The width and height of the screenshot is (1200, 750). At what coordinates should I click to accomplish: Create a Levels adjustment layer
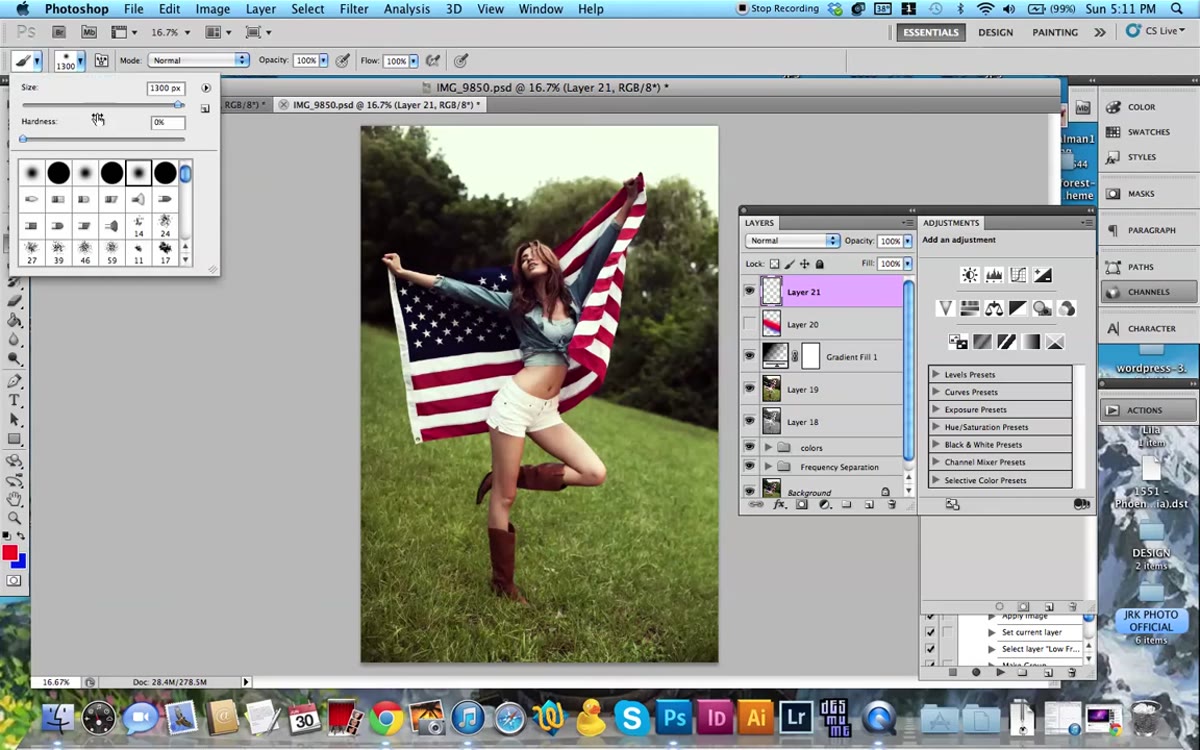coord(994,275)
